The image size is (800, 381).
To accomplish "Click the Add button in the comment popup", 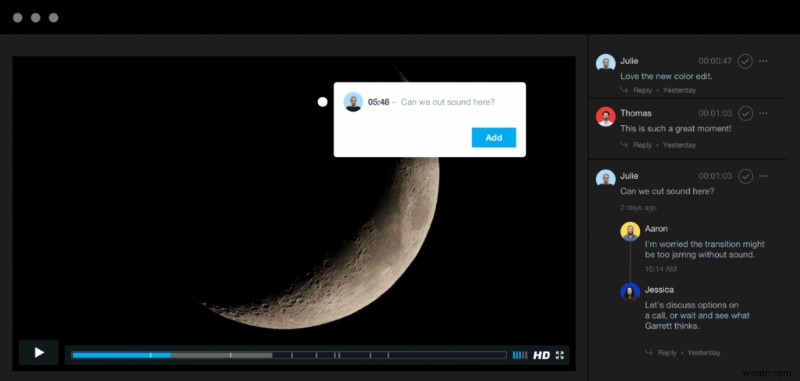I will tap(493, 138).
